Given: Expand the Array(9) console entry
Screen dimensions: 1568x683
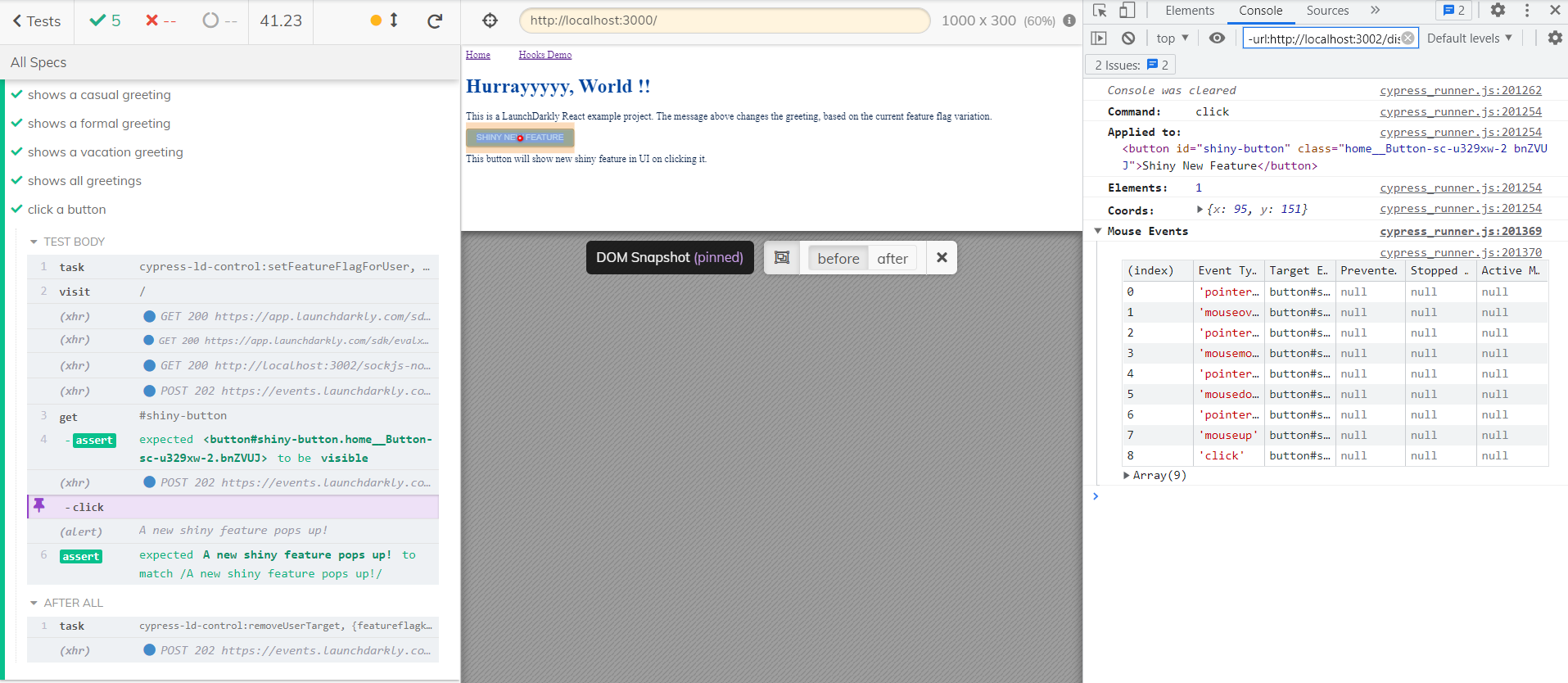Looking at the screenshot, I should (x=1127, y=475).
